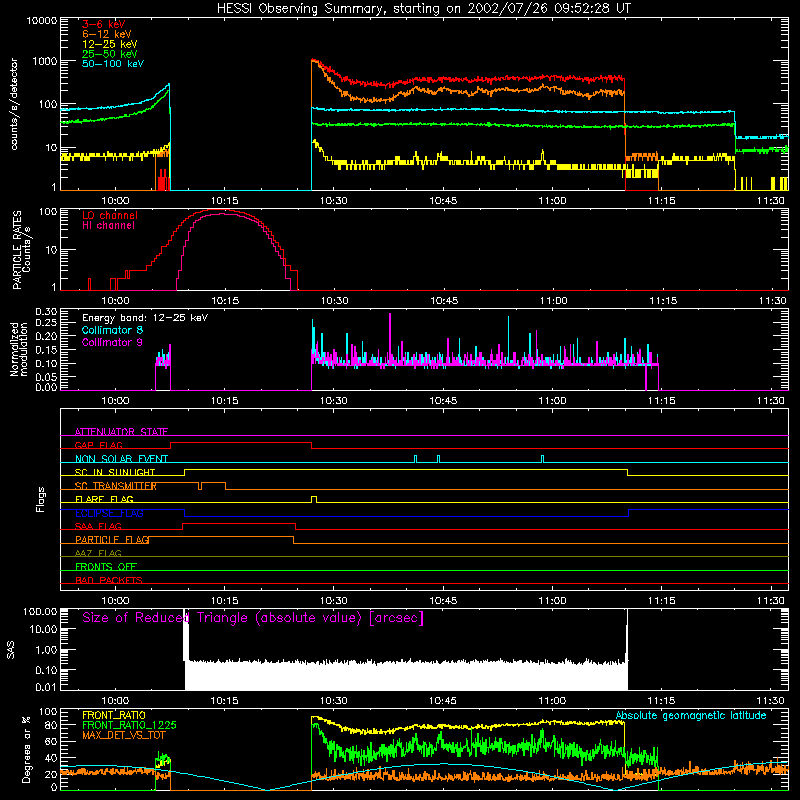Click the HI channel legend entry
The height and width of the screenshot is (800, 800).
(108, 226)
